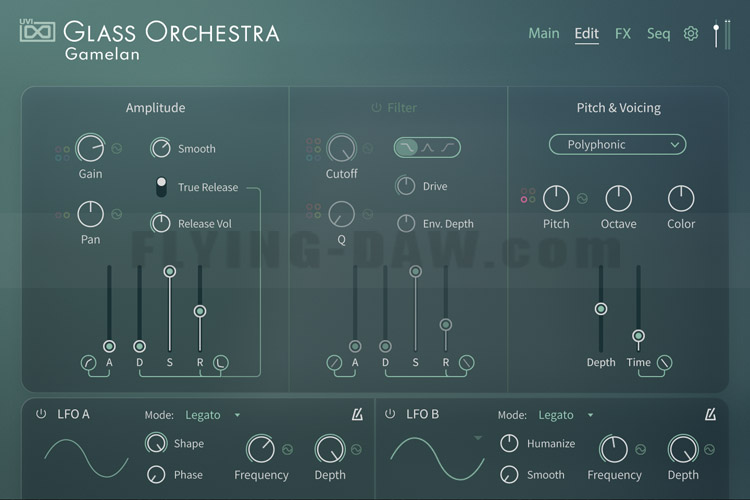Click the Pan knob
Image resolution: width=750 pixels, height=500 pixels.
coord(90,214)
